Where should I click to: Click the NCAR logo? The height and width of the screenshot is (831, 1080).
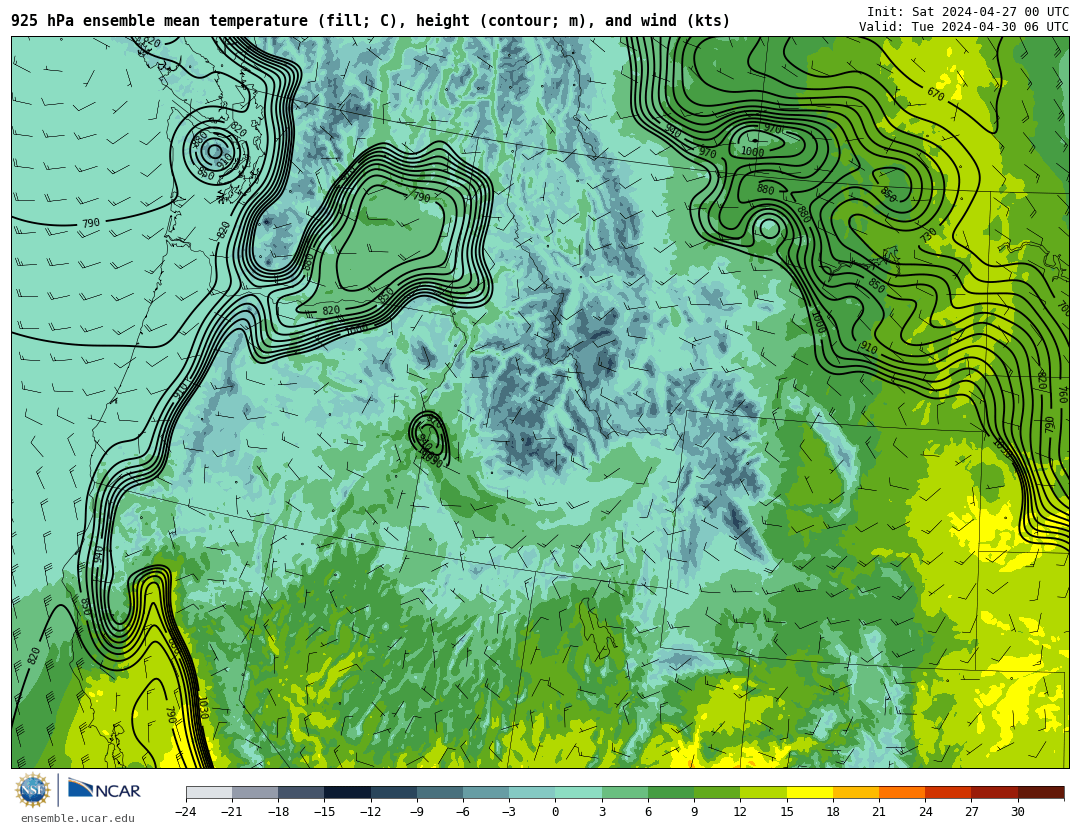(x=105, y=790)
